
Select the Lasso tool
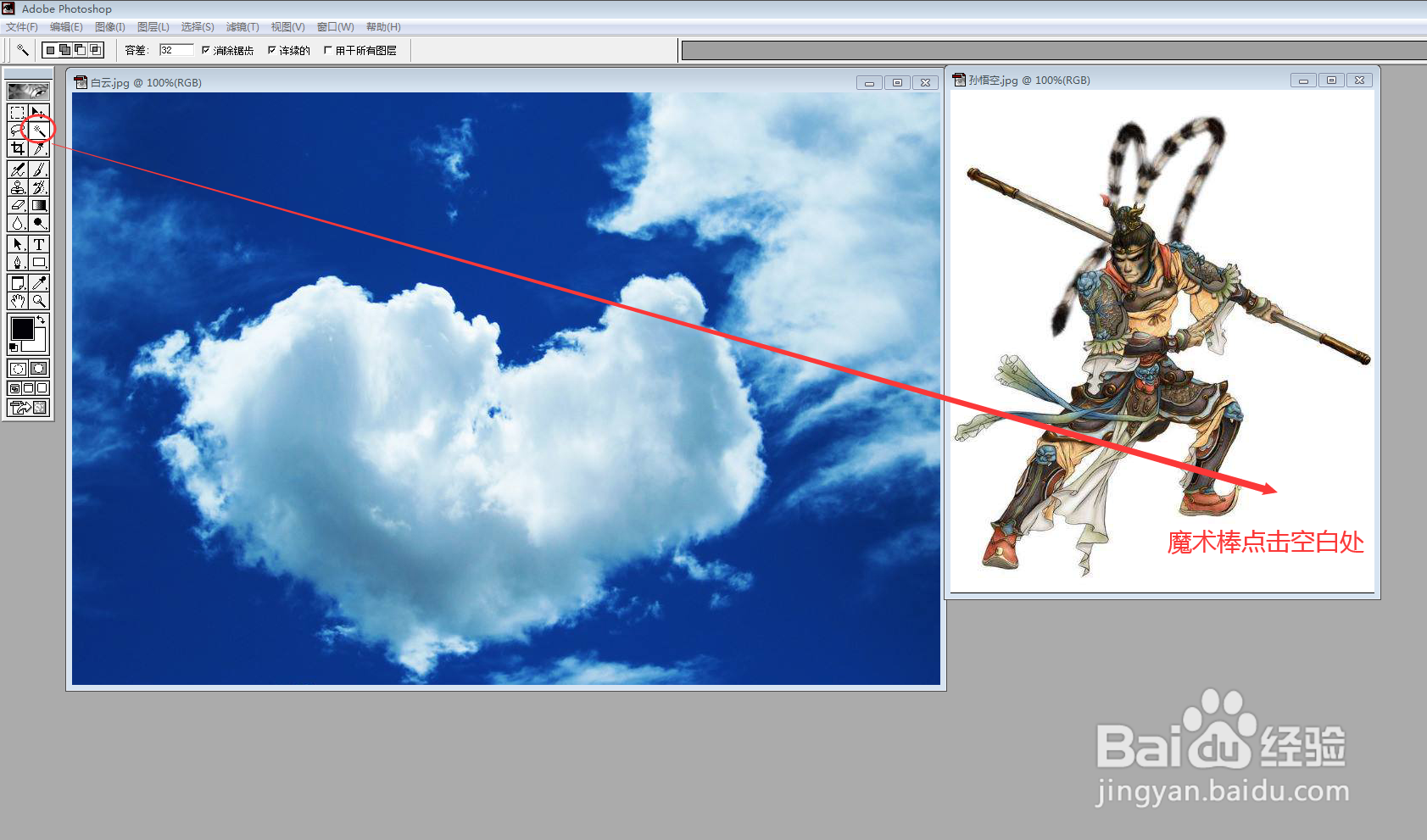click(17, 131)
